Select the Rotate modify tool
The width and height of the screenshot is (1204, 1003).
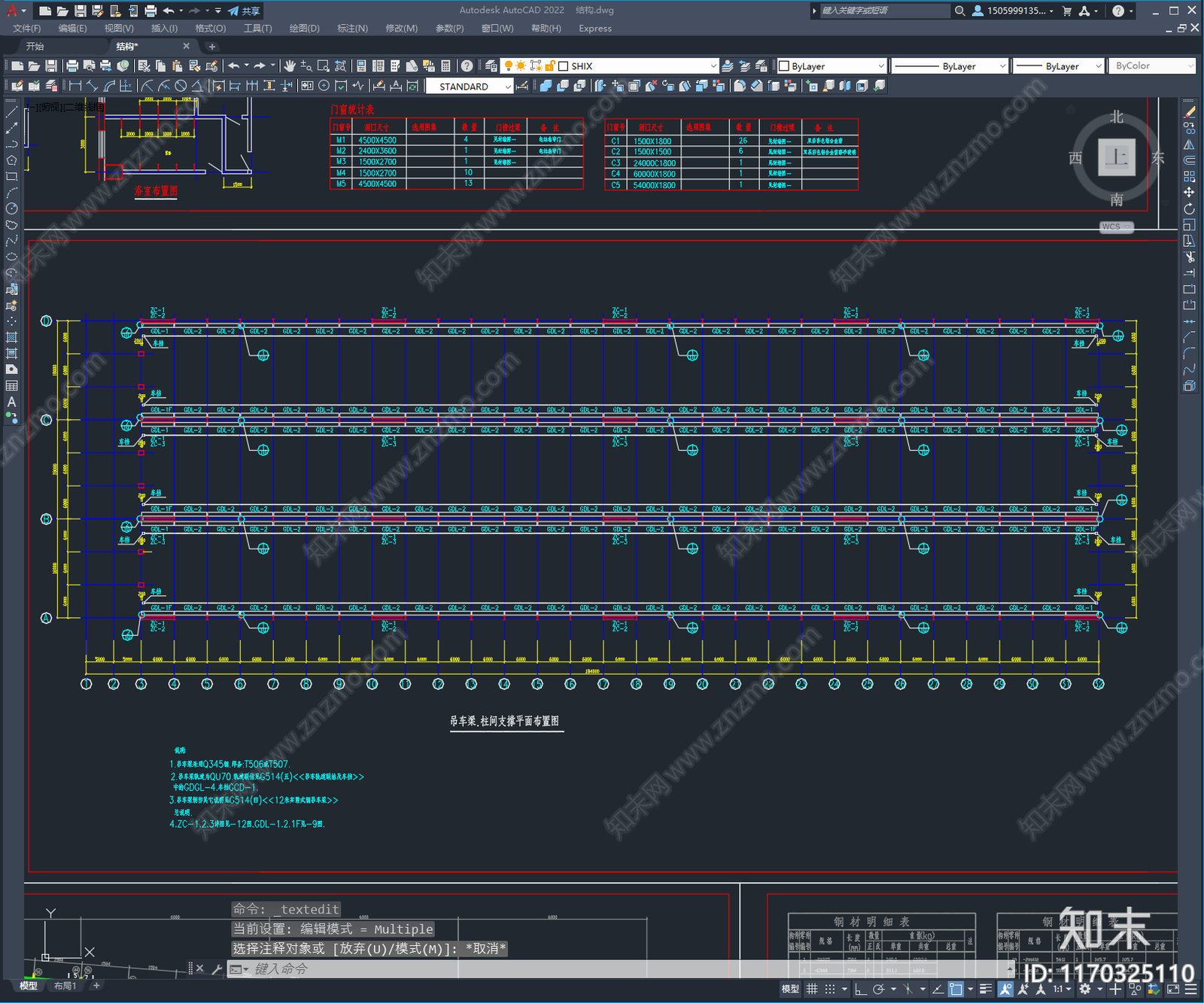click(1189, 208)
